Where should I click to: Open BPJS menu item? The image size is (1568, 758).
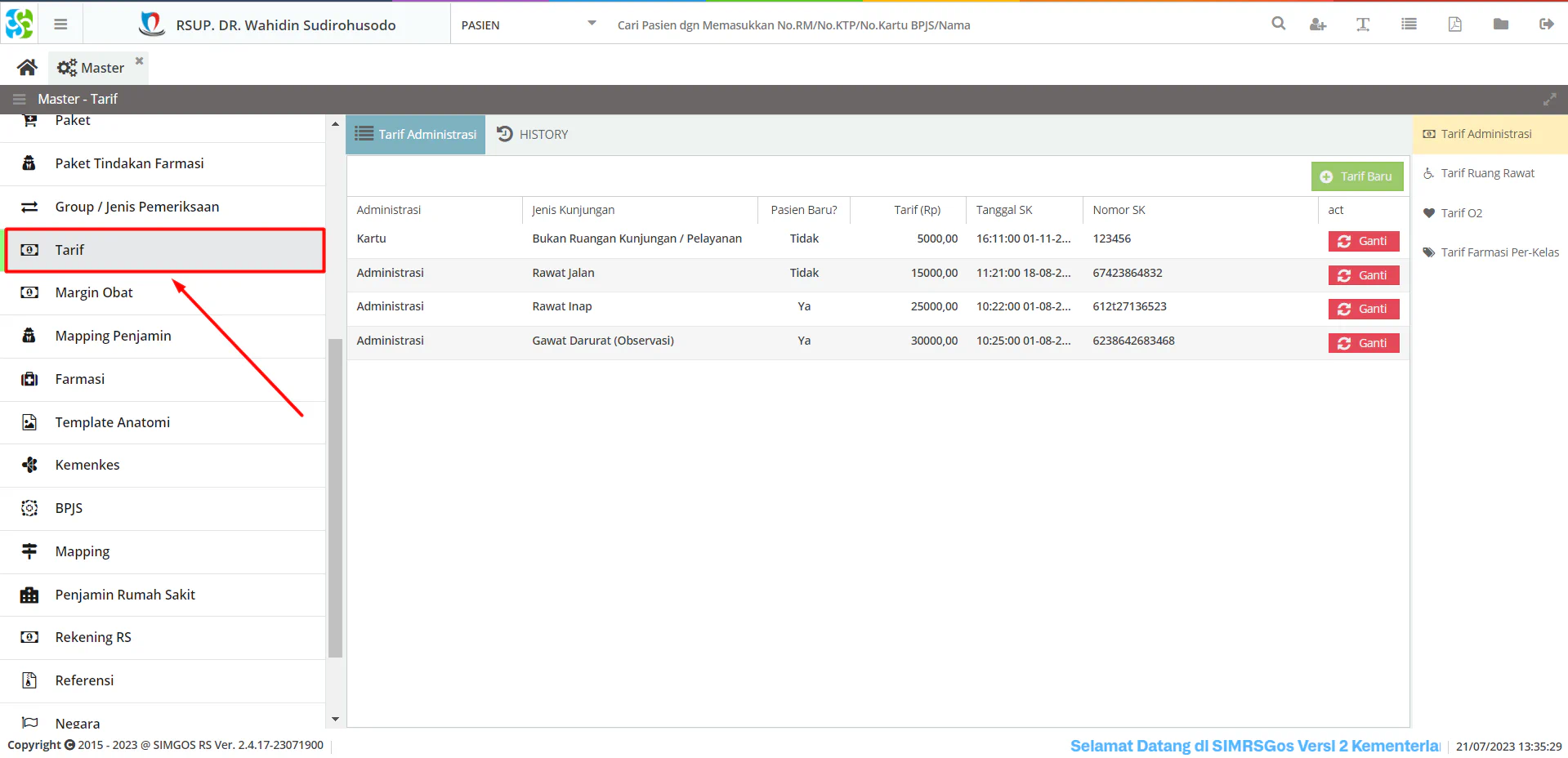click(163, 508)
